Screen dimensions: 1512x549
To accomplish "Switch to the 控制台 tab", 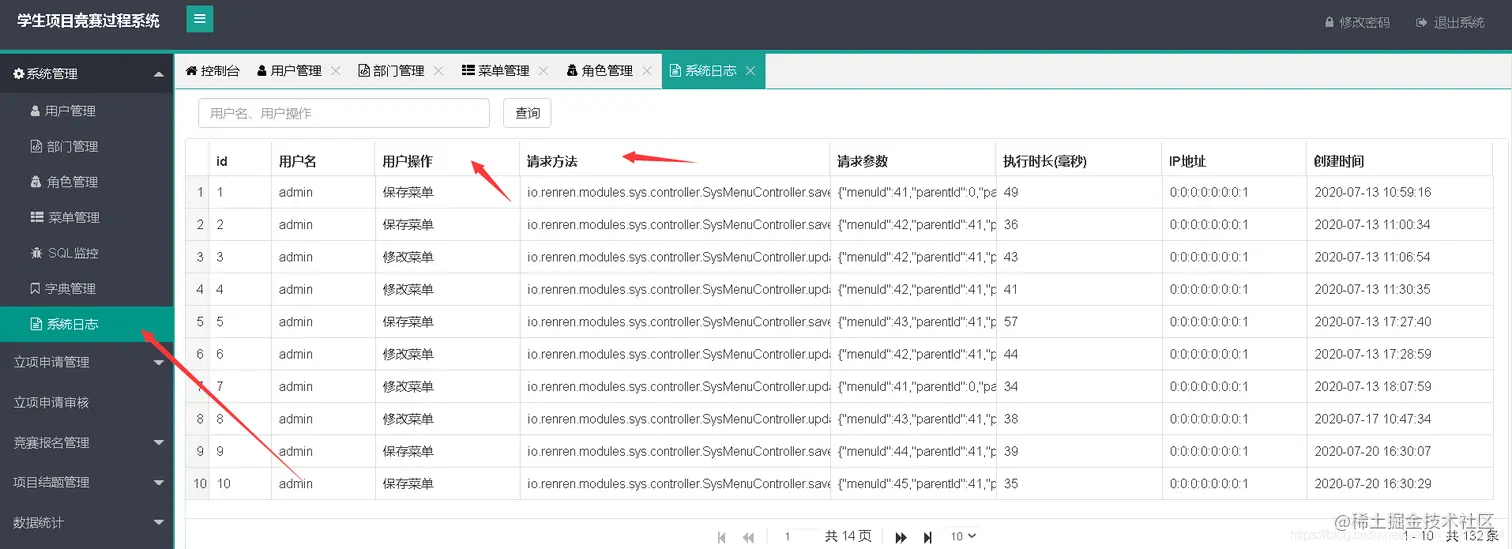I will click(213, 71).
